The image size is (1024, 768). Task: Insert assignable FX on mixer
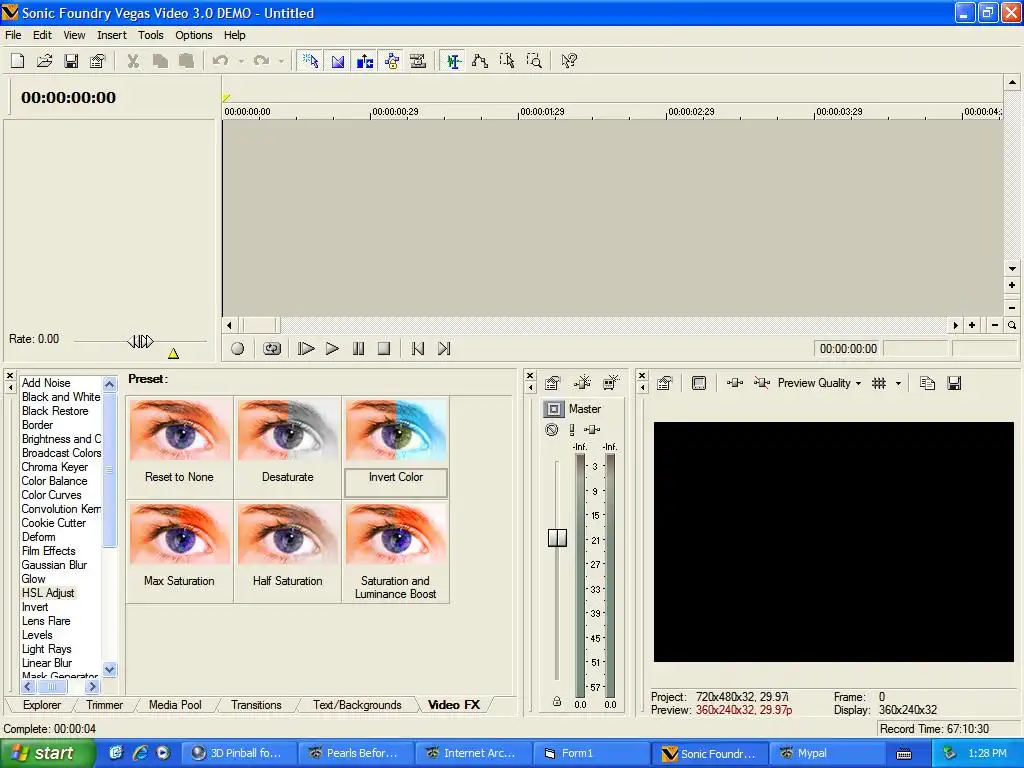point(582,383)
